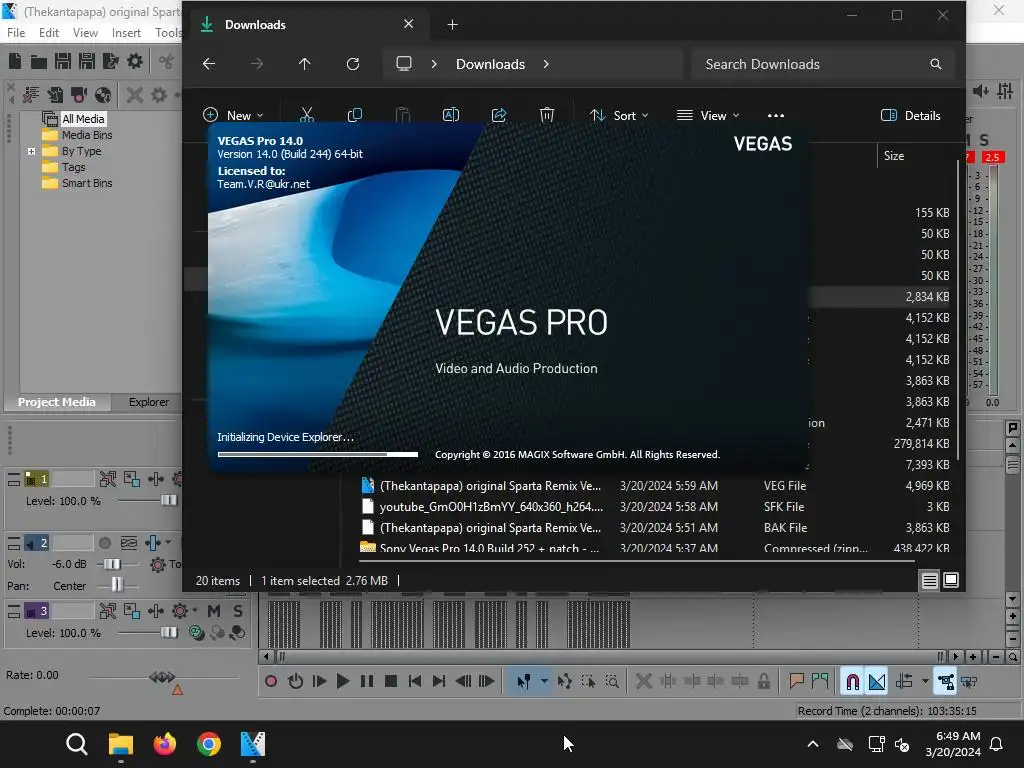The width and height of the screenshot is (1024, 768).
Task: Click track 2 Pan slider handle
Action: click(117, 585)
